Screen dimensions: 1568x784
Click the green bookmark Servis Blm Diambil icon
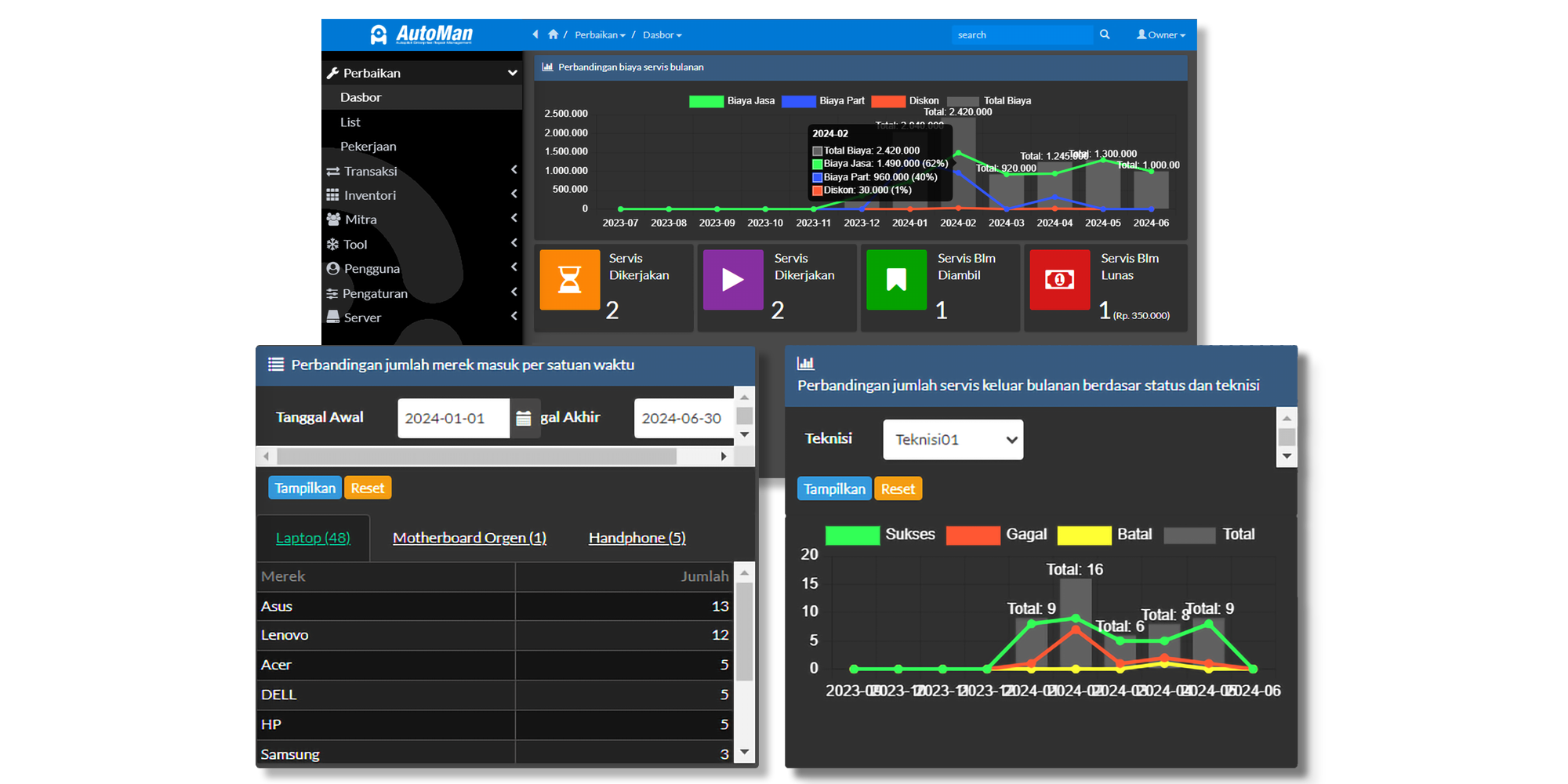coord(896,280)
